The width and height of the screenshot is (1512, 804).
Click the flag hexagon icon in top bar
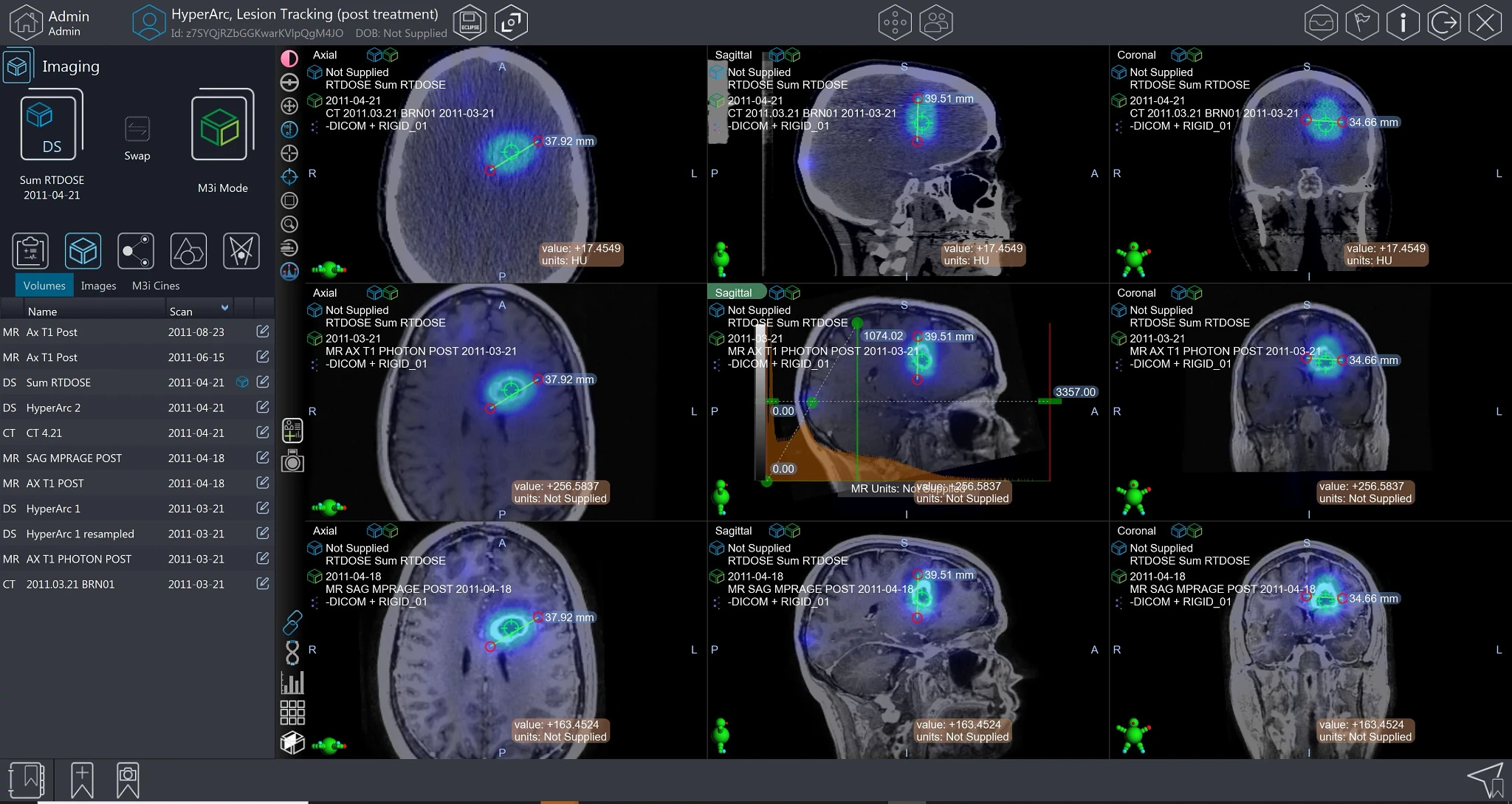pyautogui.click(x=1362, y=22)
